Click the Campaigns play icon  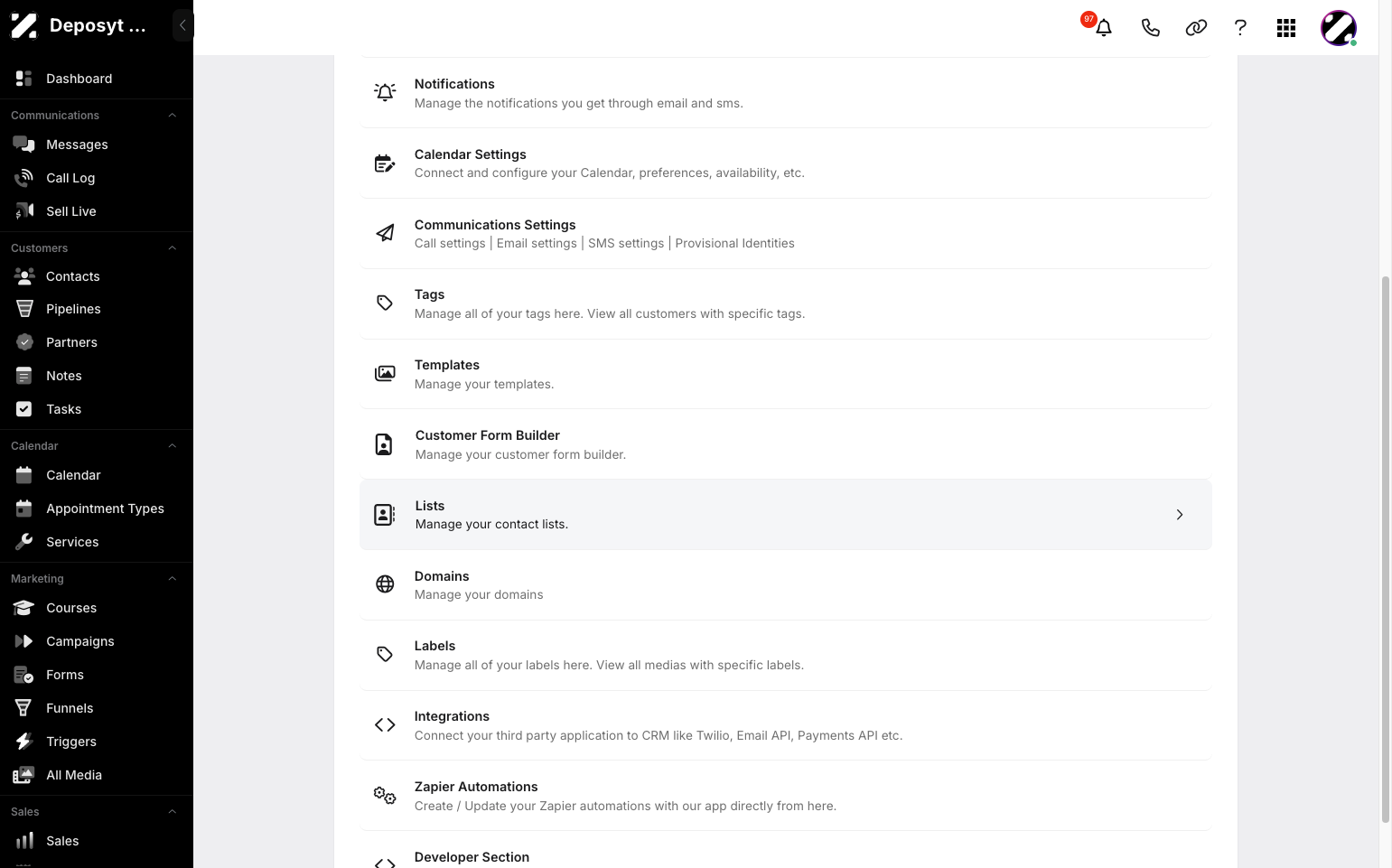click(24, 641)
